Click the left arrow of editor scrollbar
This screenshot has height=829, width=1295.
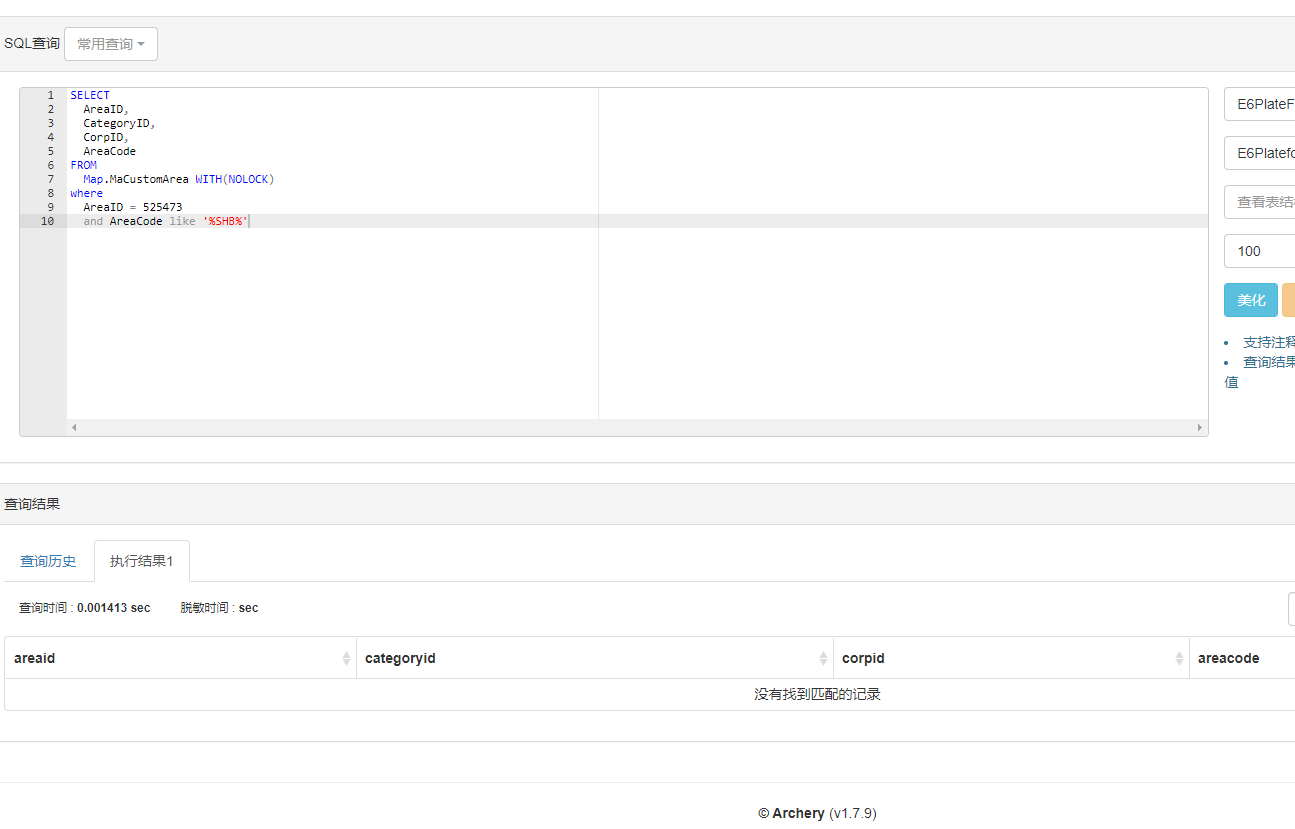[74, 427]
